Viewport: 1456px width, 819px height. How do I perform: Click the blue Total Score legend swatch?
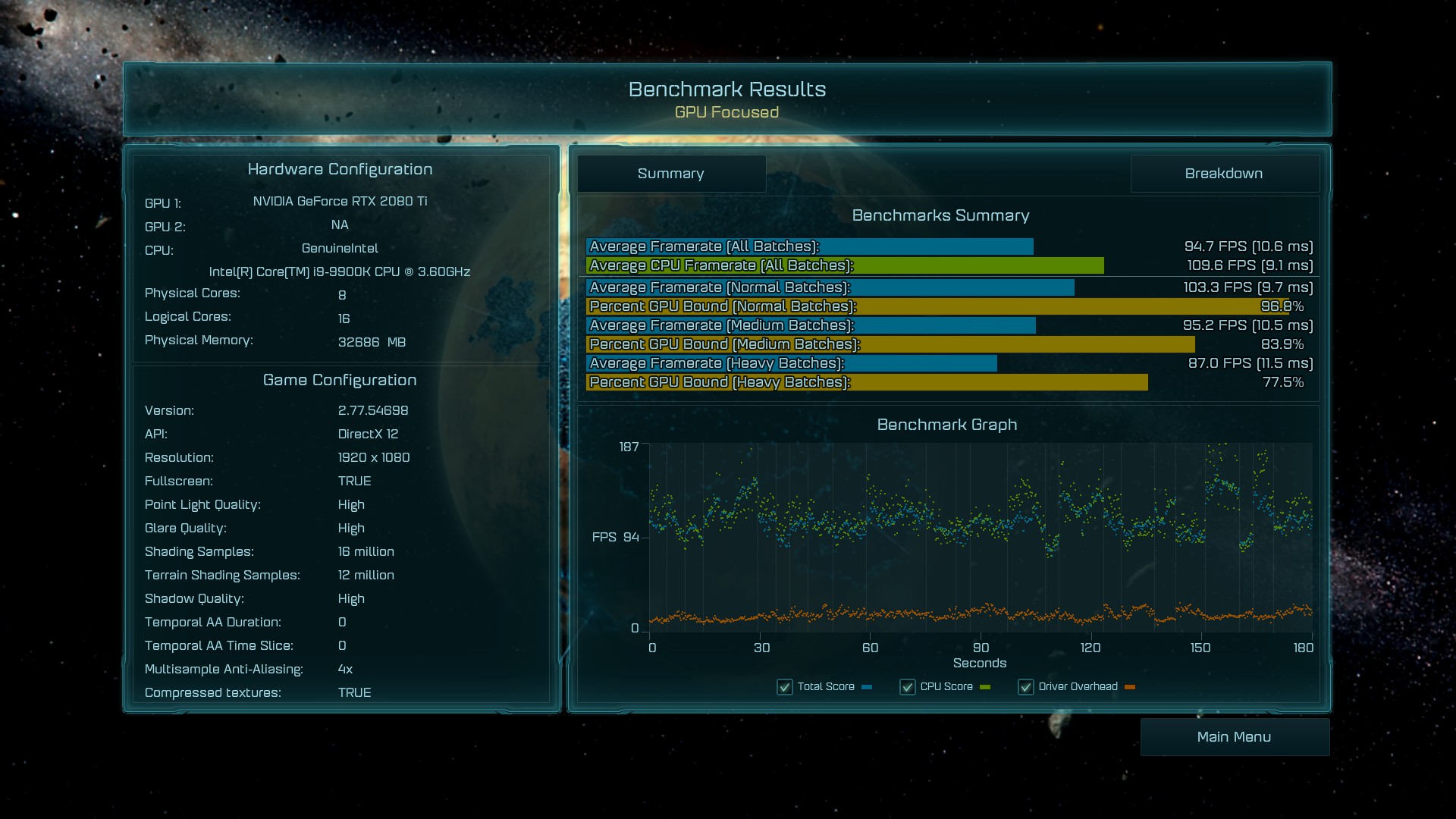[x=867, y=687]
